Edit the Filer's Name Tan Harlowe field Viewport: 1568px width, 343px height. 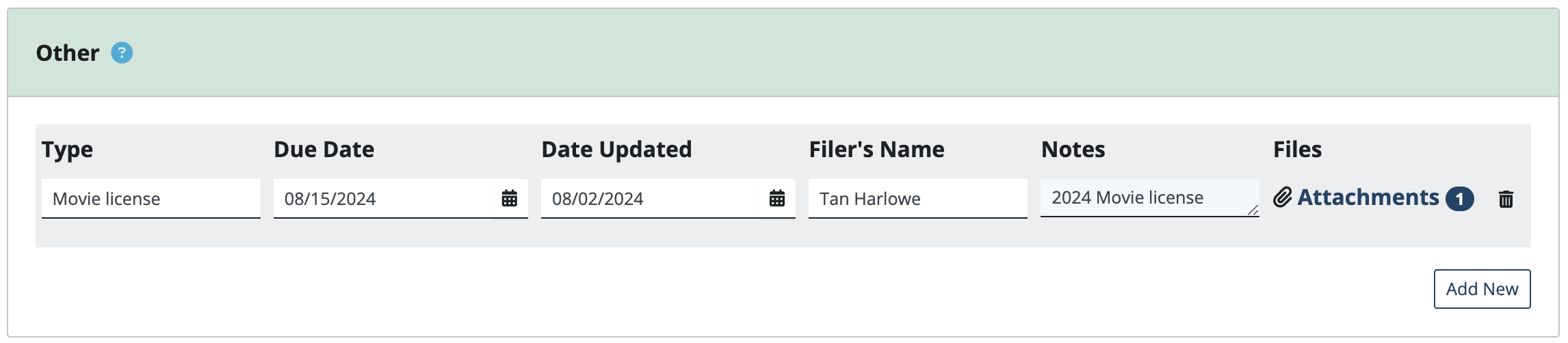(918, 199)
